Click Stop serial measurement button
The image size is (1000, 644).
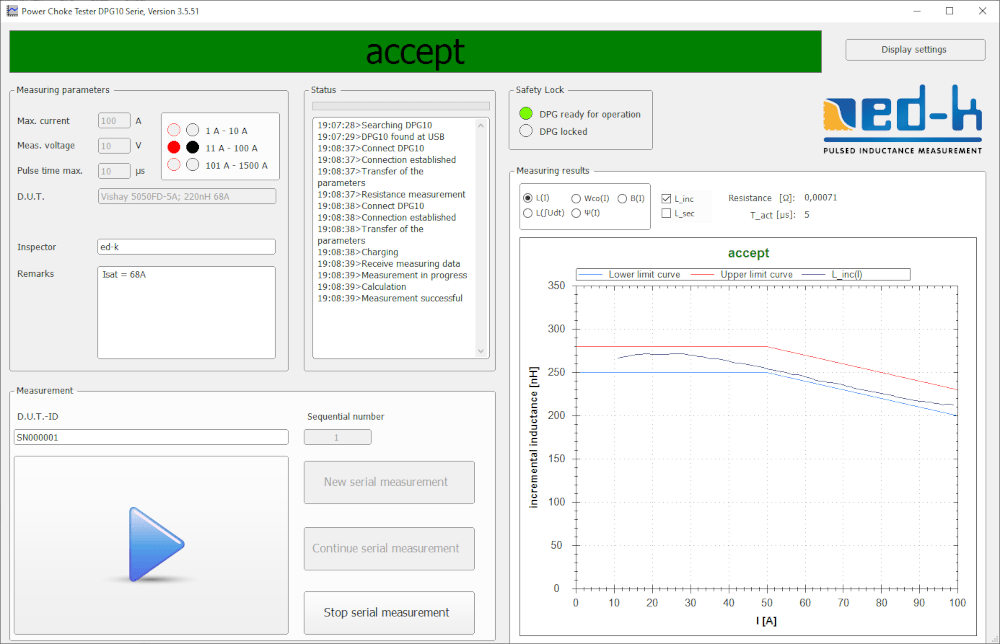click(x=389, y=612)
